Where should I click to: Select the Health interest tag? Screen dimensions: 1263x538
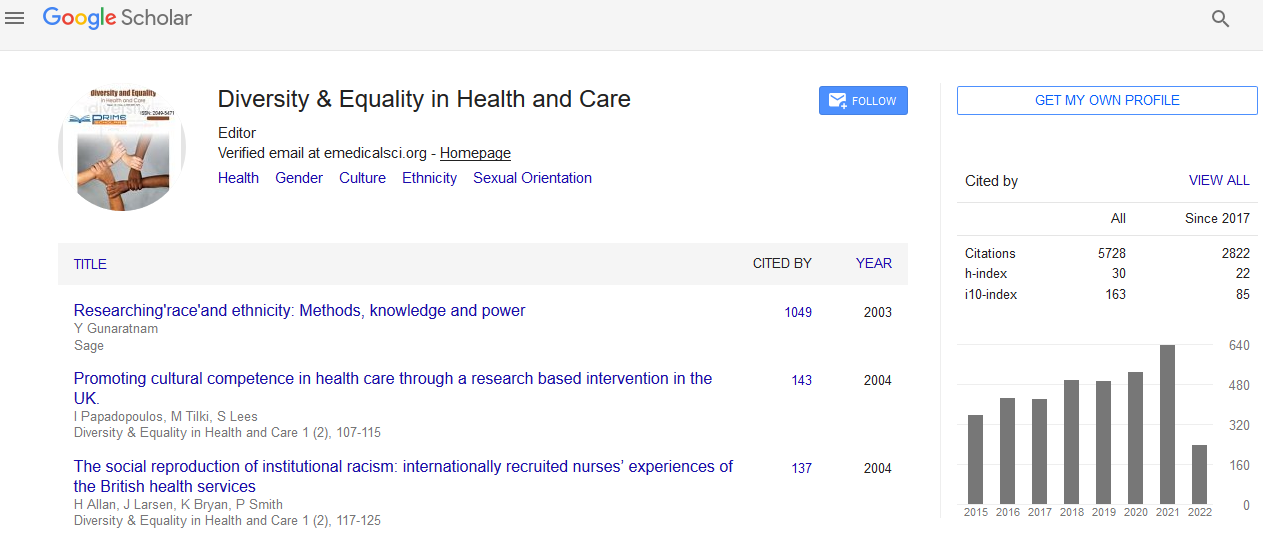pos(238,178)
